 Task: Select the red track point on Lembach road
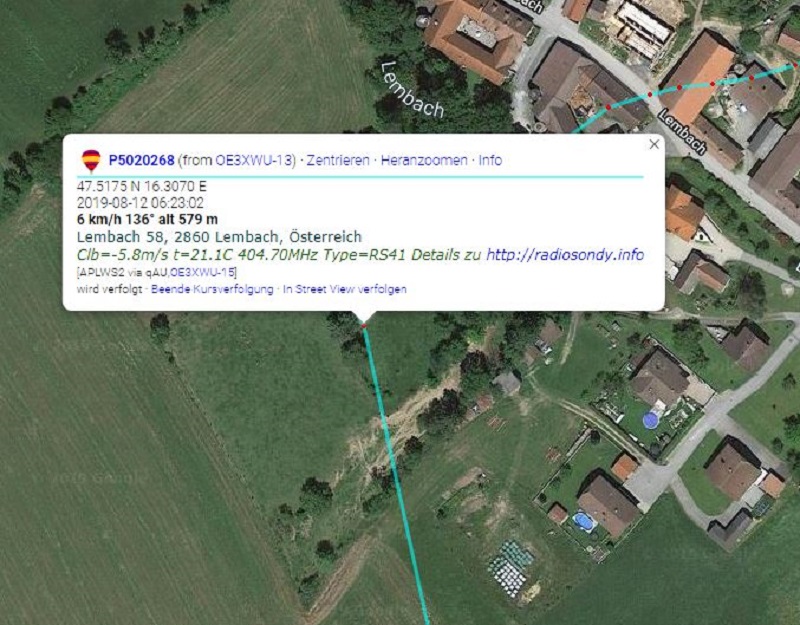pos(649,94)
